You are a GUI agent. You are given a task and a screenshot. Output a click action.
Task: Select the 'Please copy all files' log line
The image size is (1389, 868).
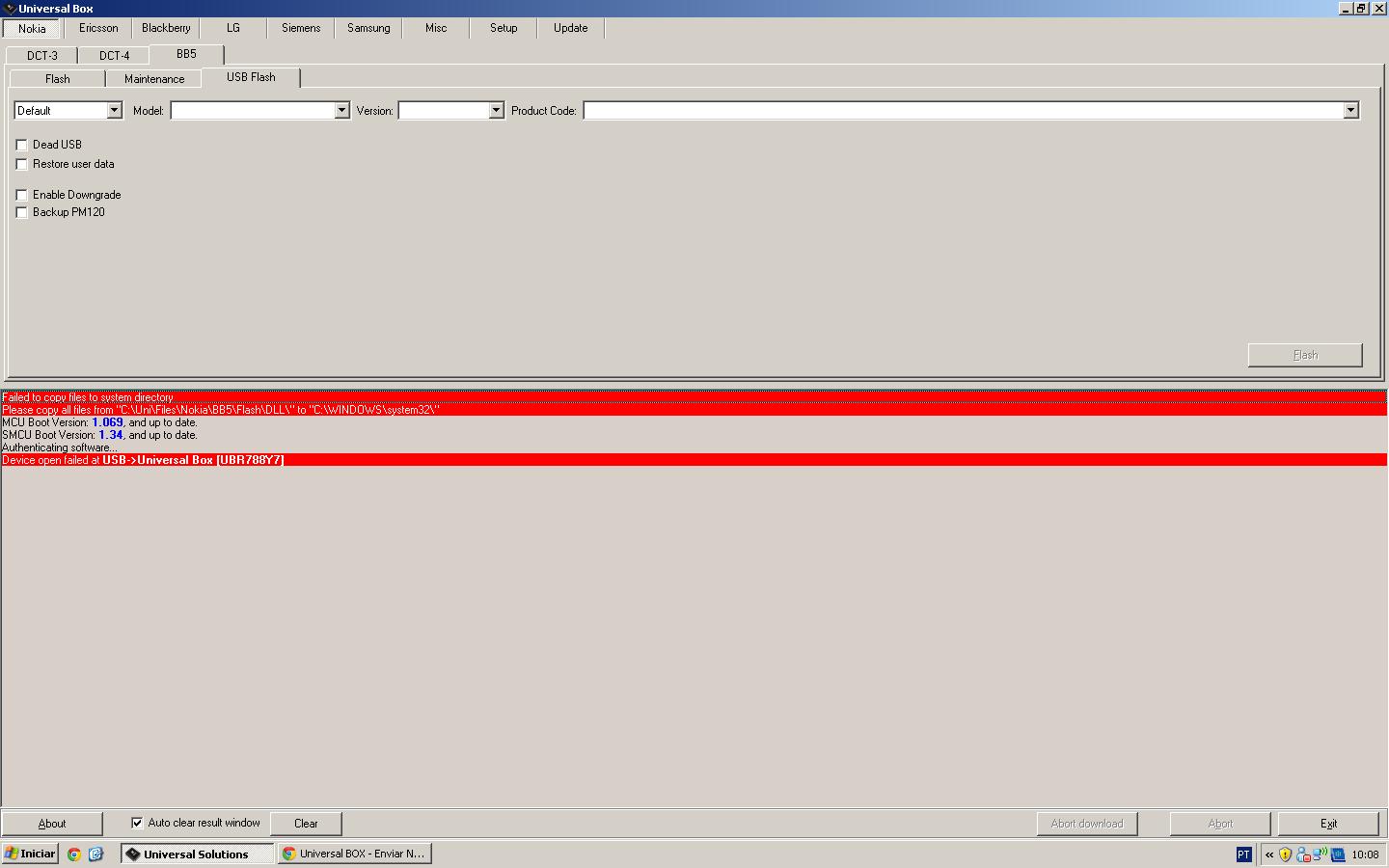(x=694, y=410)
